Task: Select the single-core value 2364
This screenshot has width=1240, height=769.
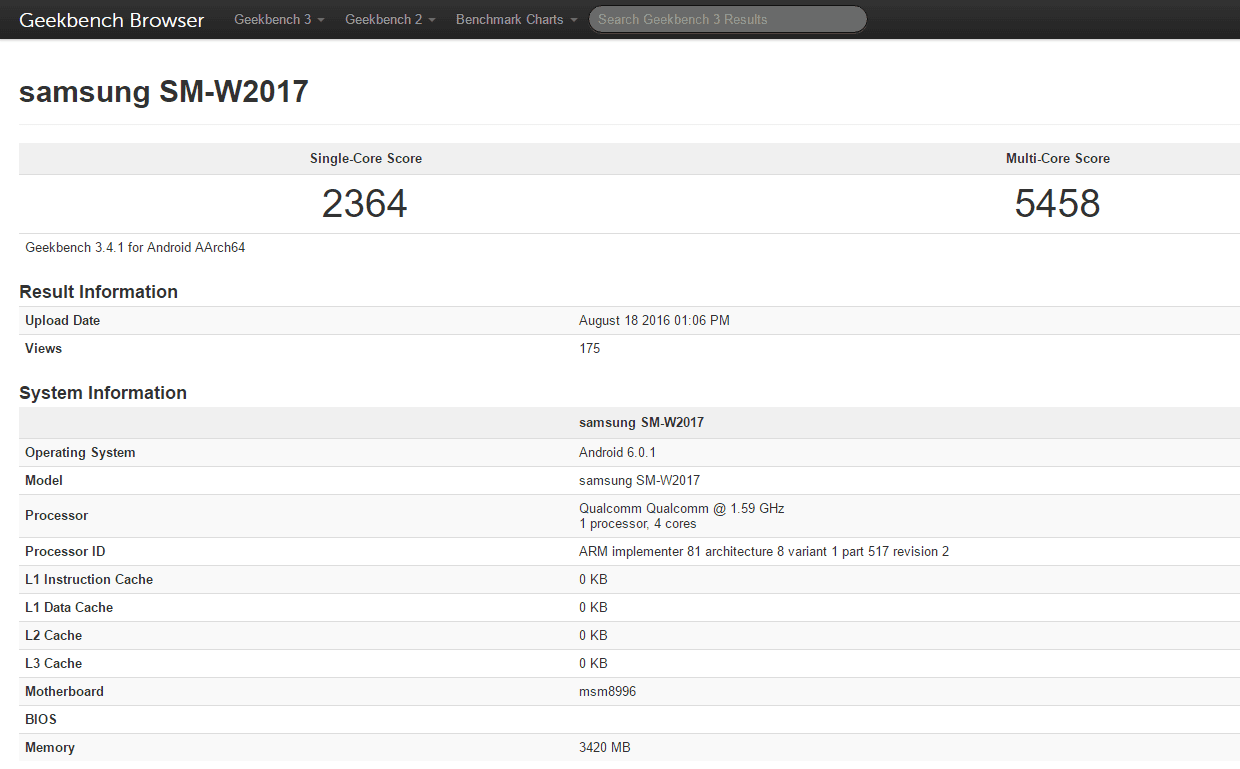Action: pos(365,204)
